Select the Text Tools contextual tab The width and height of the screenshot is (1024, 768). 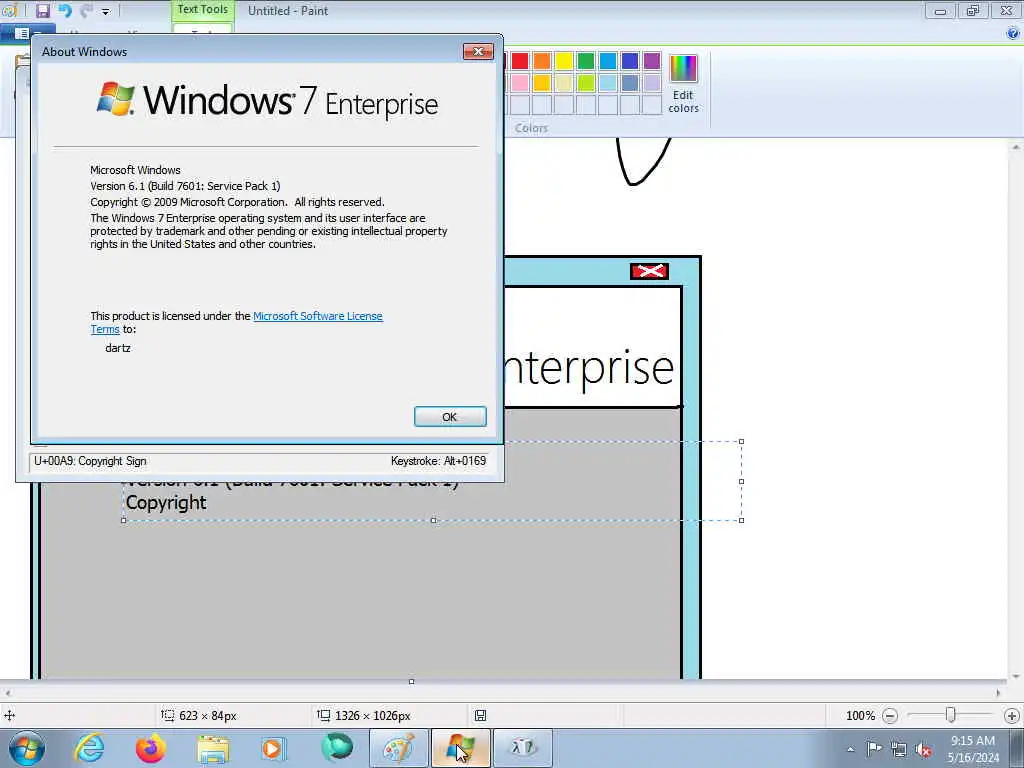coord(202,10)
